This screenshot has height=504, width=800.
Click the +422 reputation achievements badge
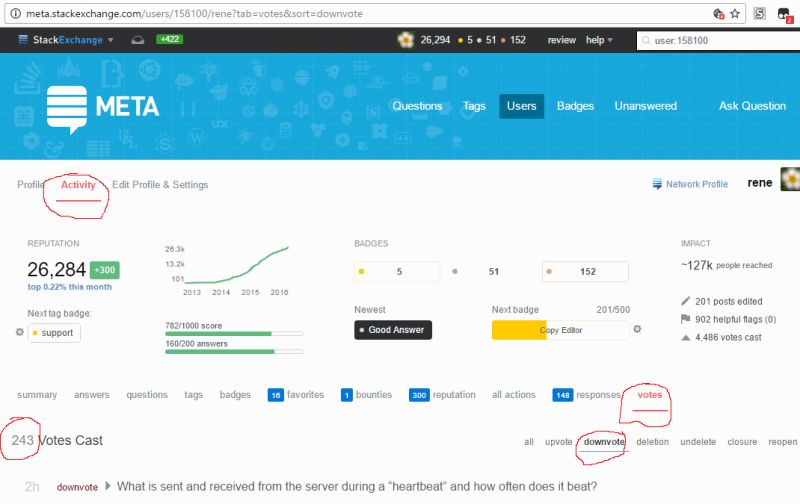pyautogui.click(x=169, y=39)
